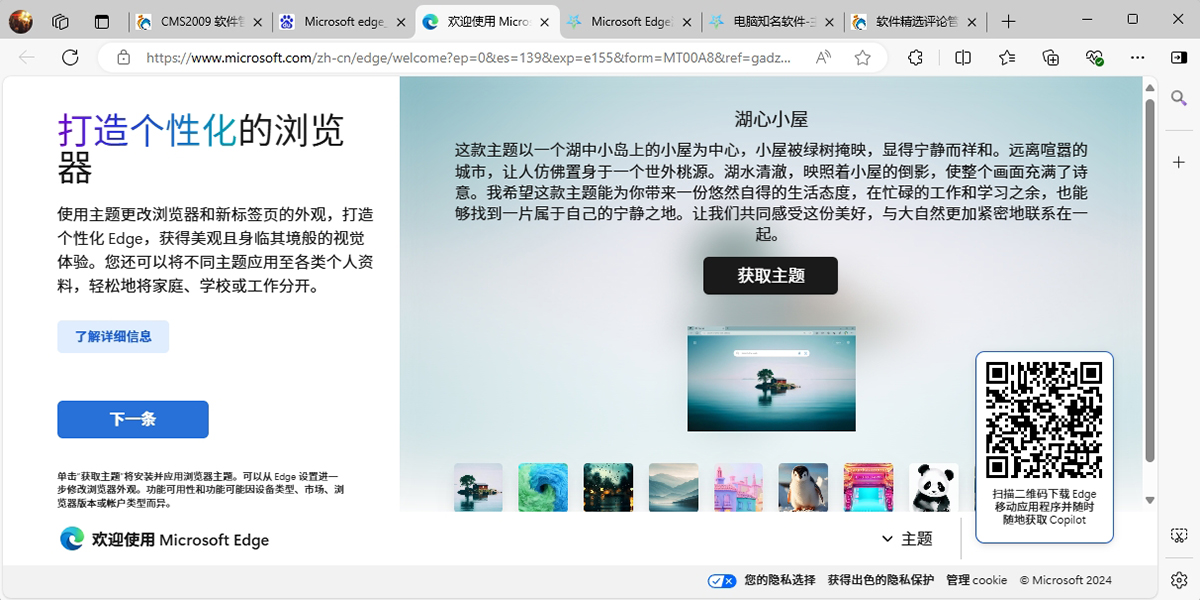Image resolution: width=1200 pixels, height=600 pixels.
Task: Open the Extensions puzzle icon
Action: coord(915,58)
